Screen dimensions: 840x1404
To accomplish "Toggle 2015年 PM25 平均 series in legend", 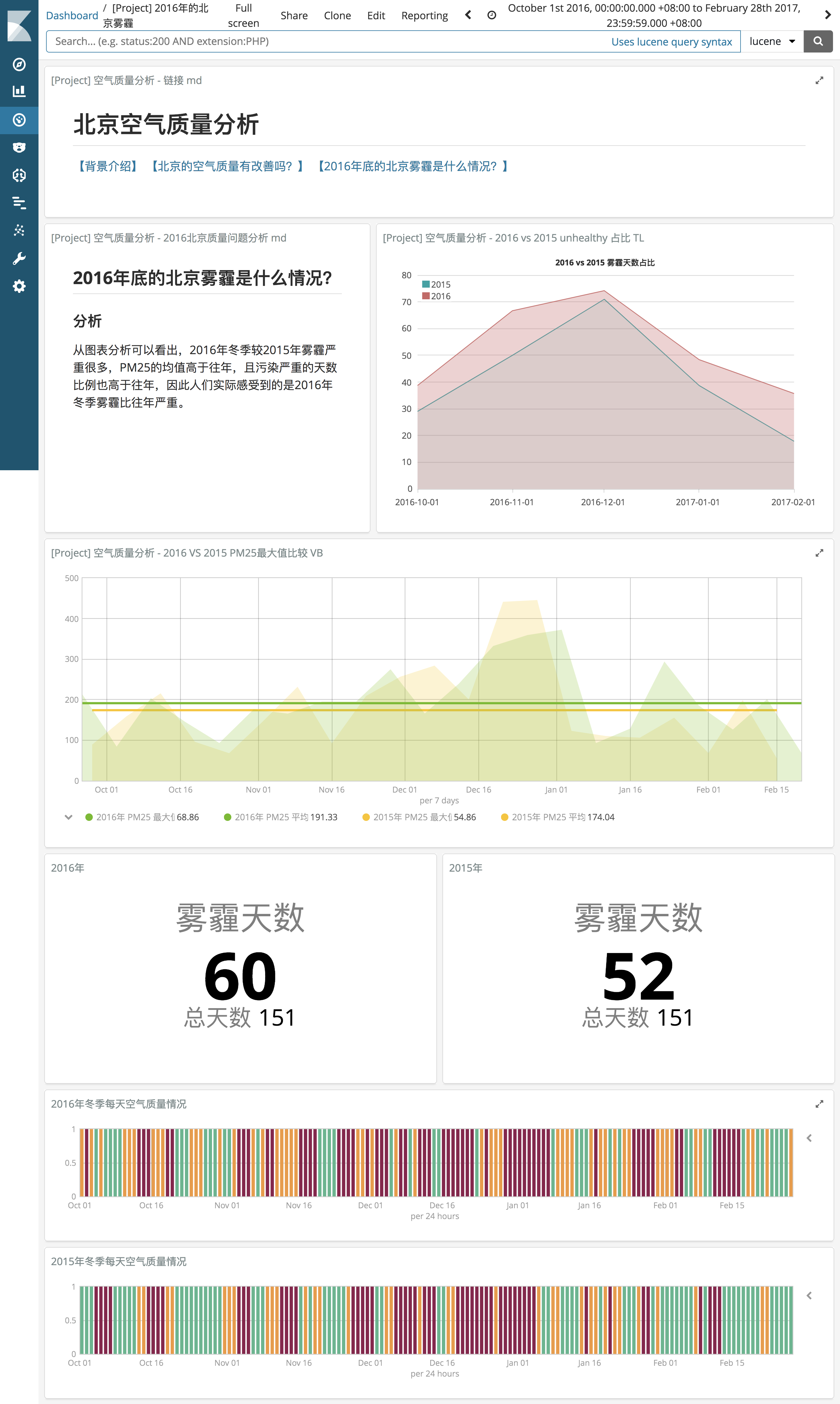I will pyautogui.click(x=558, y=817).
